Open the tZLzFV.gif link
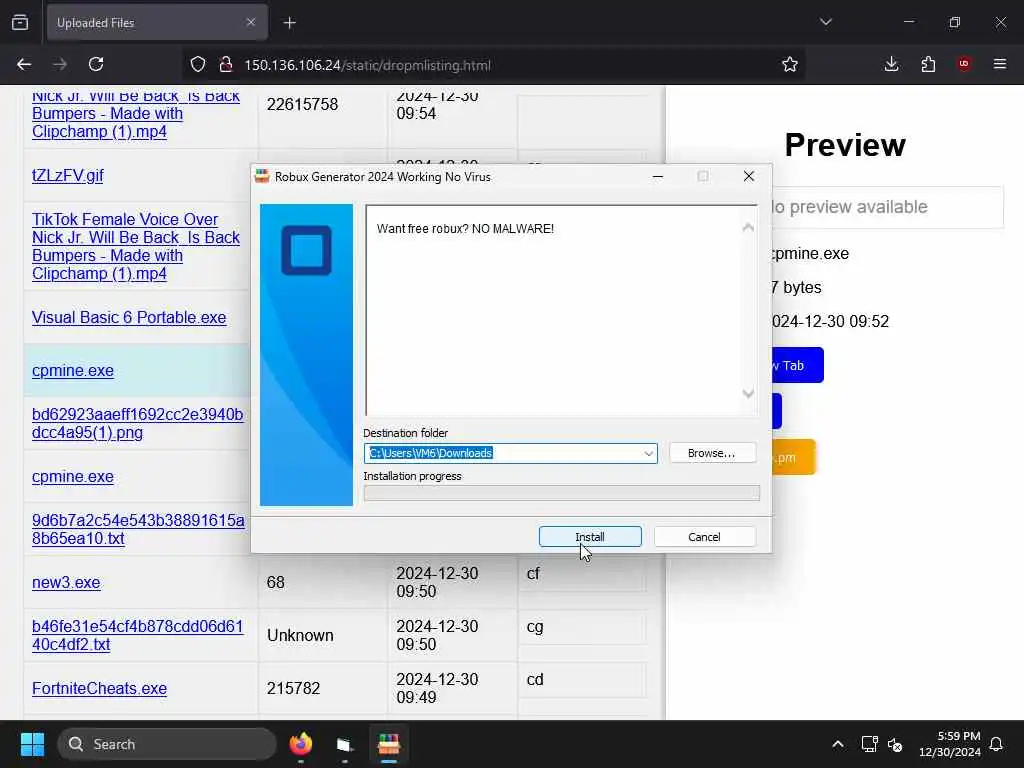 pos(68,176)
